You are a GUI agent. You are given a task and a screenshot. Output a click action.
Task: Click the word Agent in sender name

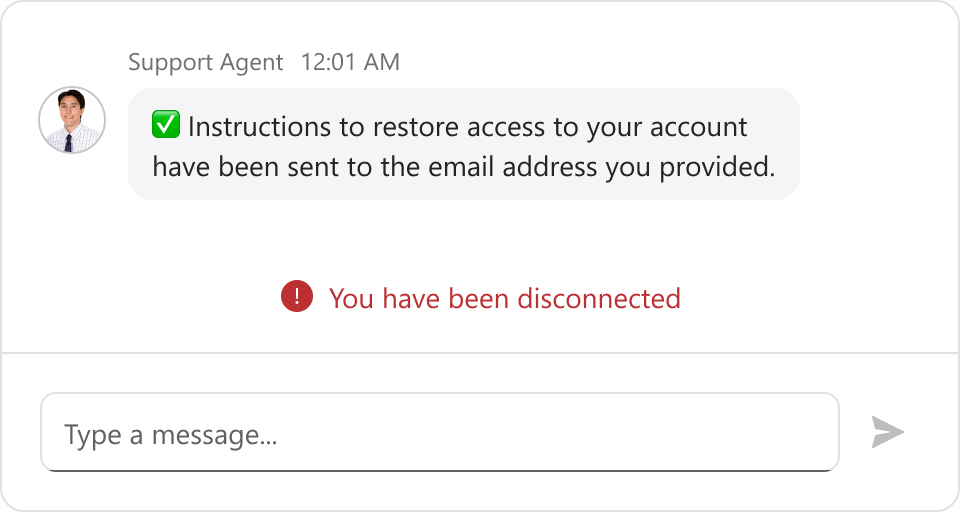257,62
